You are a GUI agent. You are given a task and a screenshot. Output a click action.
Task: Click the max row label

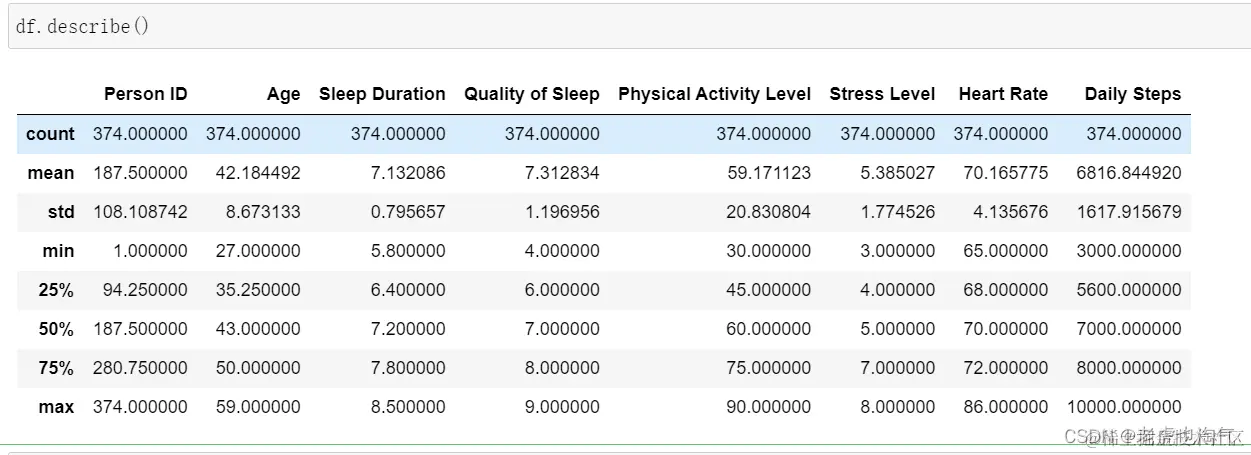click(x=57, y=407)
